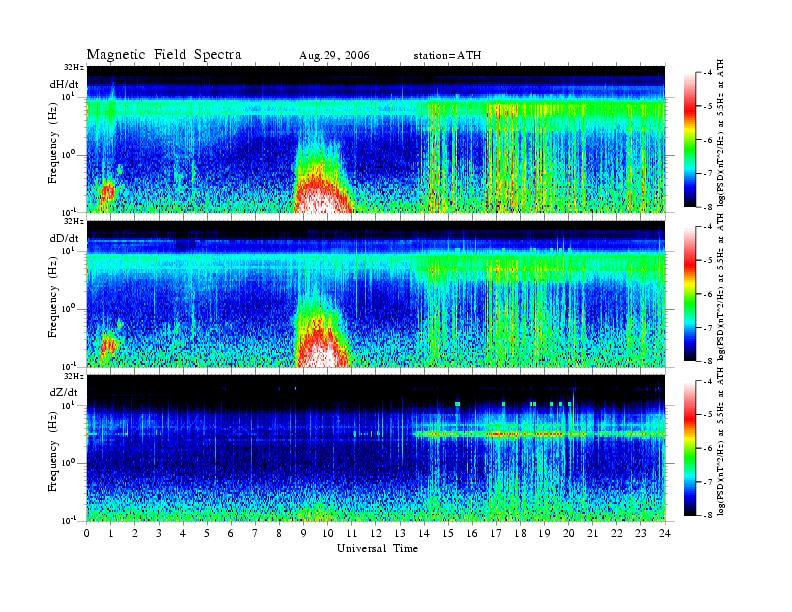Image resolution: width=792 pixels, height=612 pixels.
Task: Click the "20" hour tick label
Action: (569, 533)
